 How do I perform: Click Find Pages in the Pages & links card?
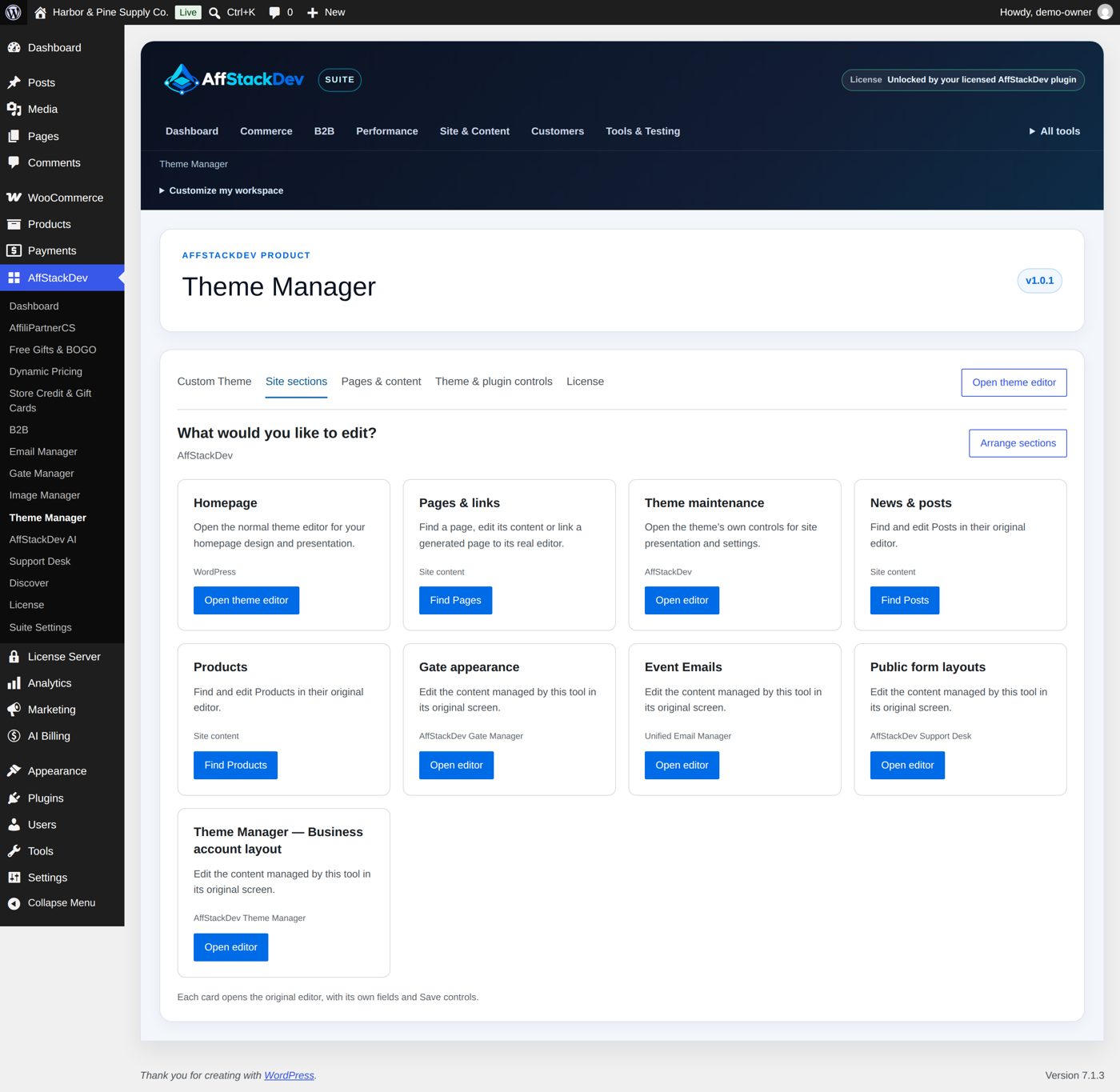coord(455,601)
